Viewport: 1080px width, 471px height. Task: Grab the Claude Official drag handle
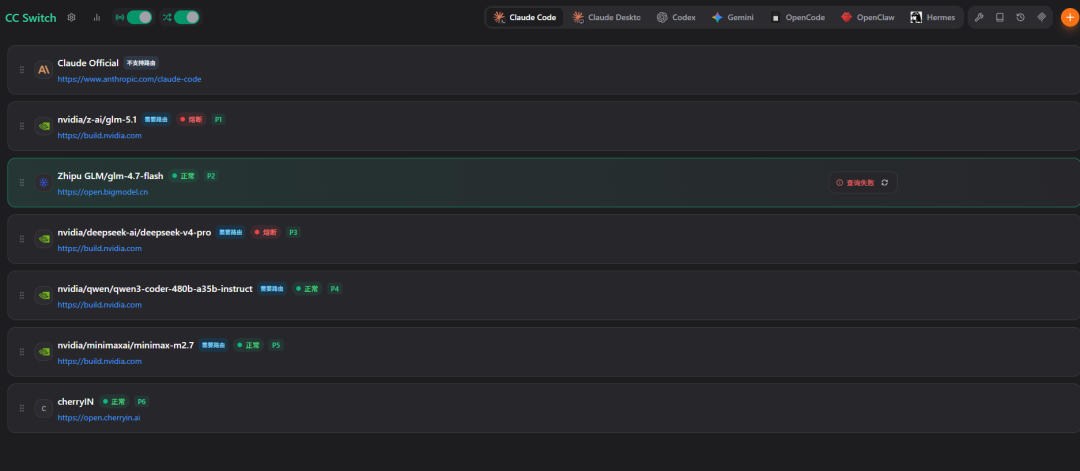[21, 70]
